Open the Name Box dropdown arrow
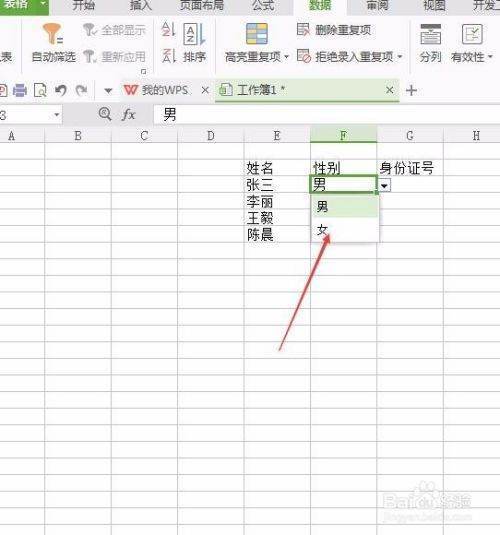The height and width of the screenshot is (535, 500). (x=57, y=115)
